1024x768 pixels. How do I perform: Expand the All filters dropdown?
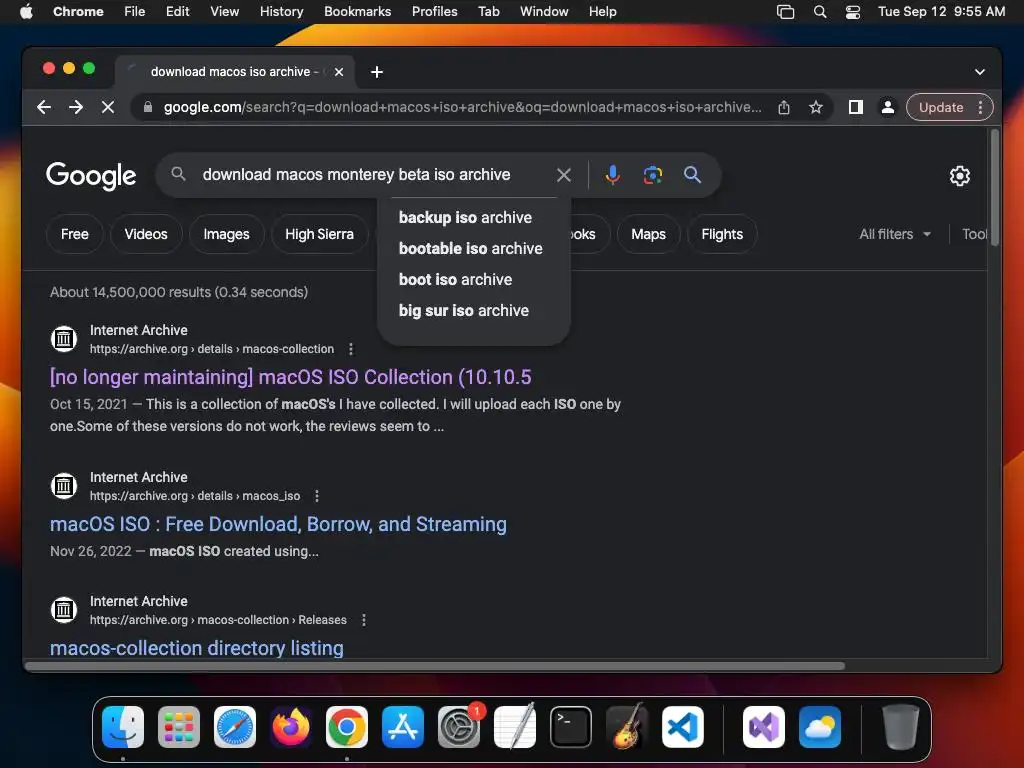click(x=895, y=234)
